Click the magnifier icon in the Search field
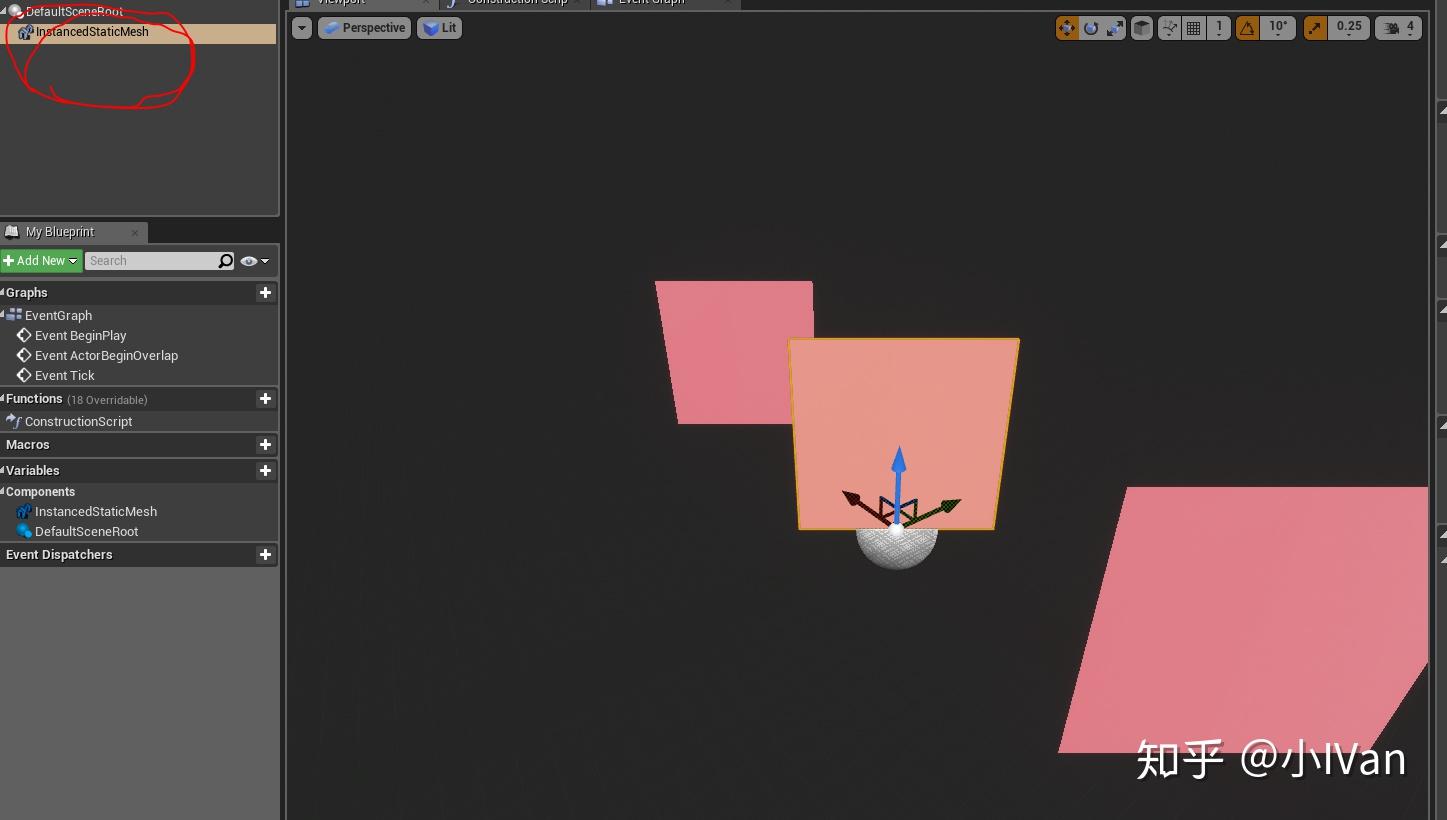This screenshot has height=820, width=1447. pos(226,261)
